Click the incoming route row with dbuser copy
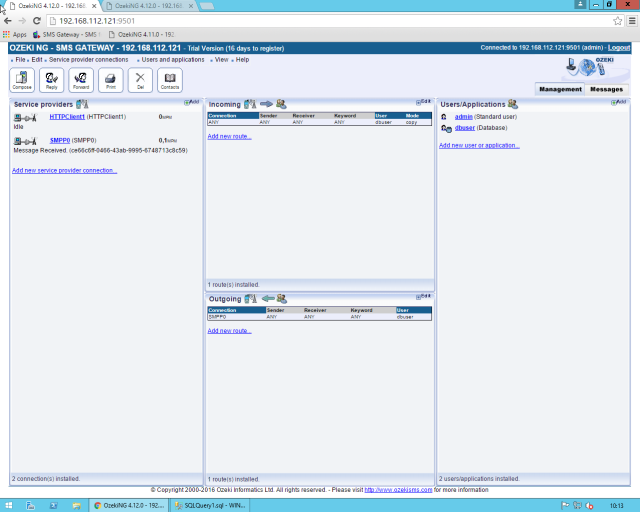 [319, 122]
